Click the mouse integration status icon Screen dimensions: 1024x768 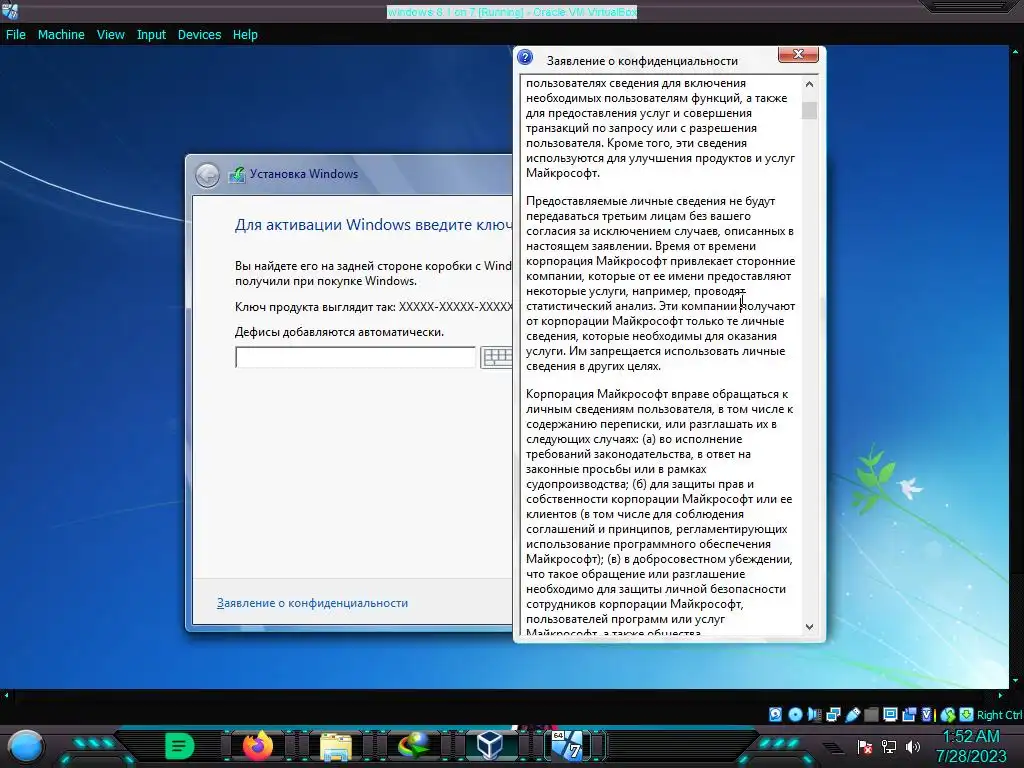coord(948,715)
